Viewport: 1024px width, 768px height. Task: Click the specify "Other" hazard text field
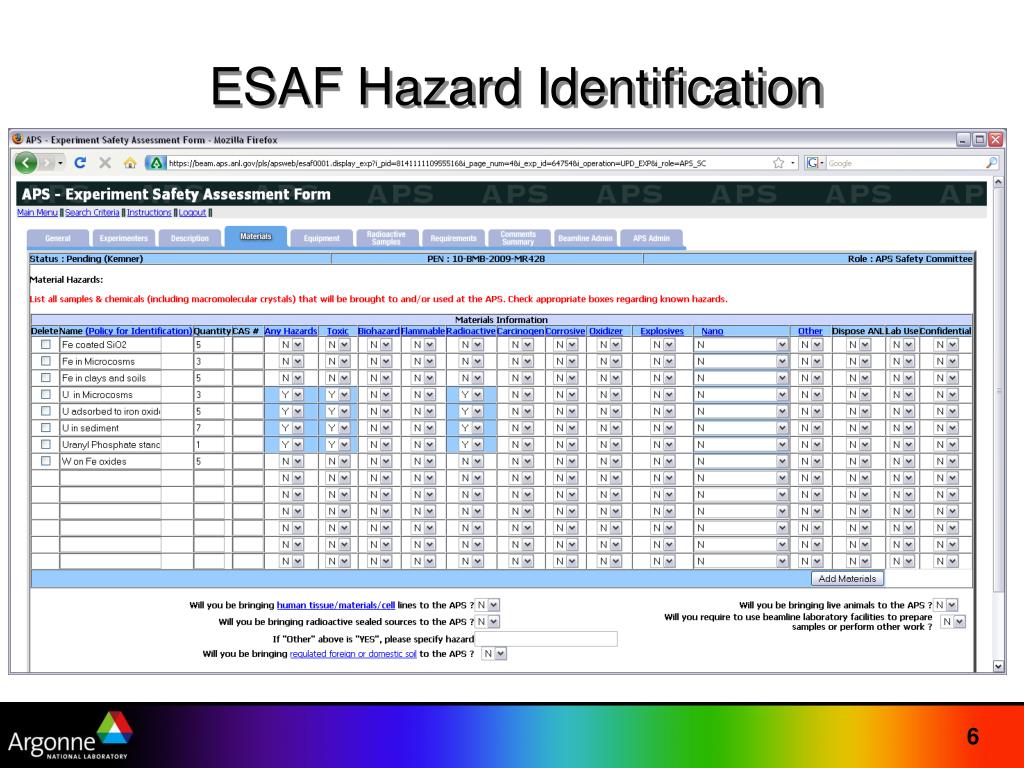546,639
